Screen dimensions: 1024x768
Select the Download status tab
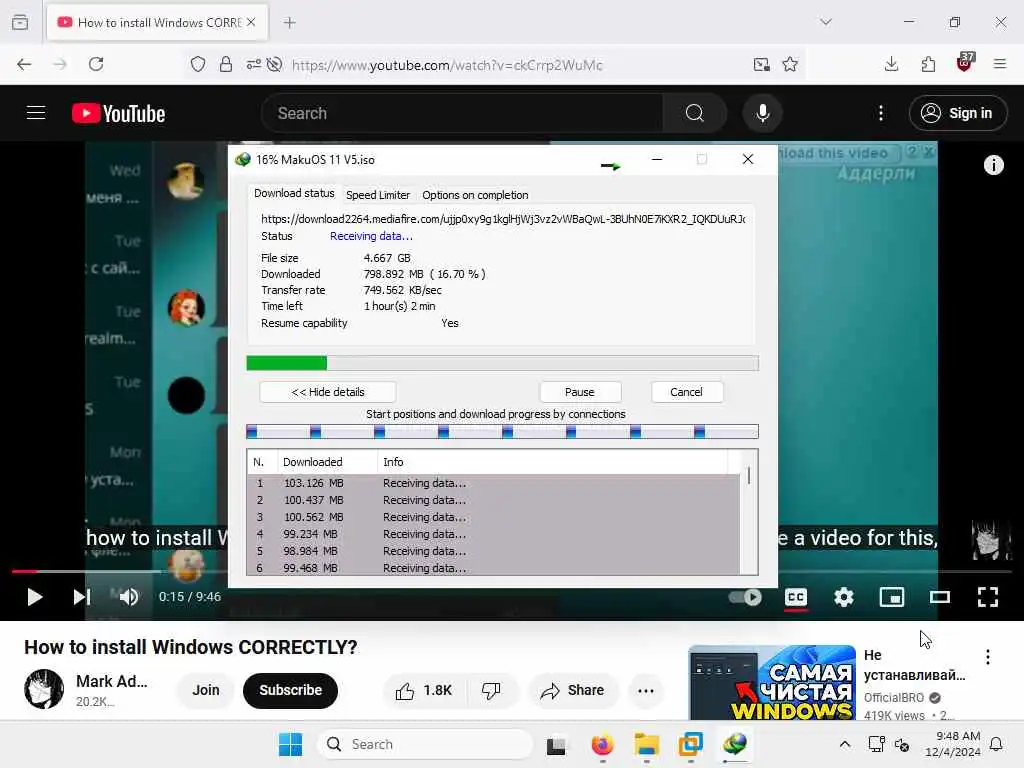pyautogui.click(x=294, y=193)
